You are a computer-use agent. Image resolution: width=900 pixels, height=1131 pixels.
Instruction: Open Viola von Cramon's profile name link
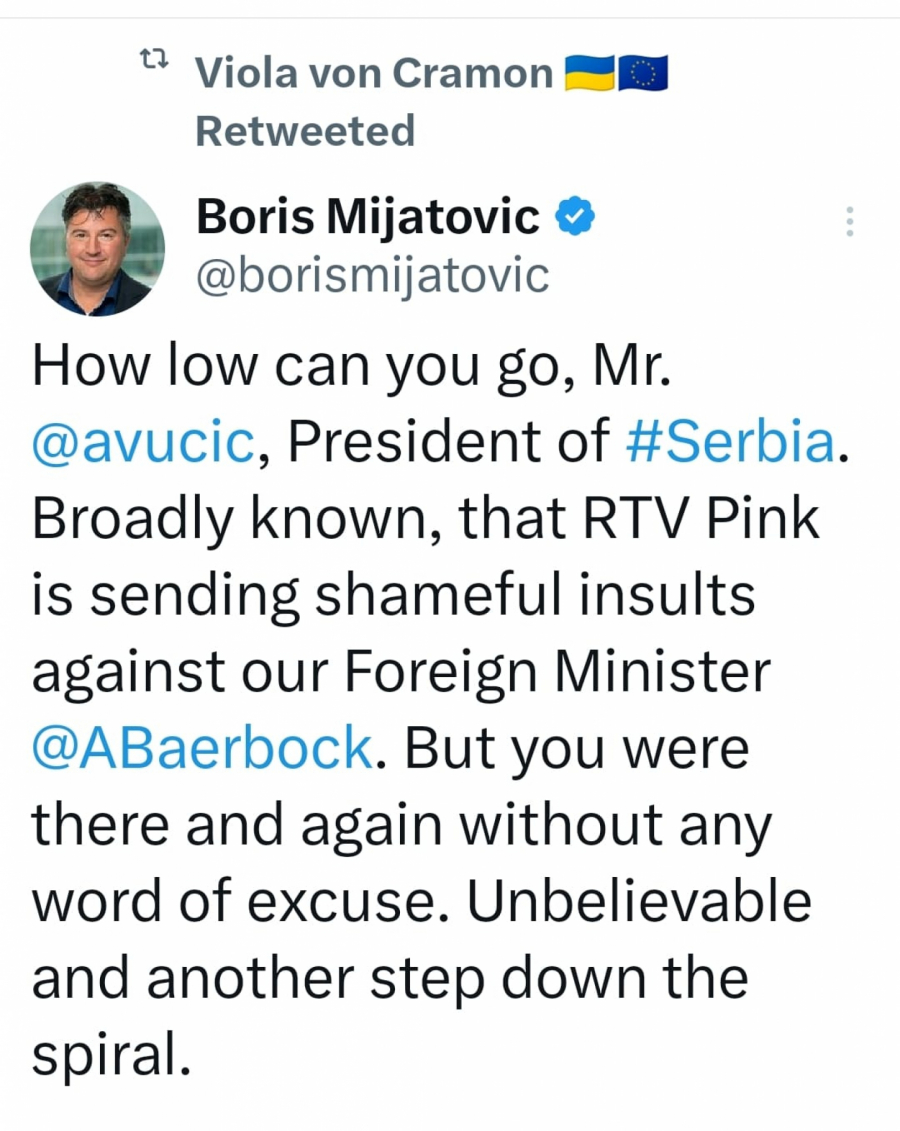coord(373,74)
